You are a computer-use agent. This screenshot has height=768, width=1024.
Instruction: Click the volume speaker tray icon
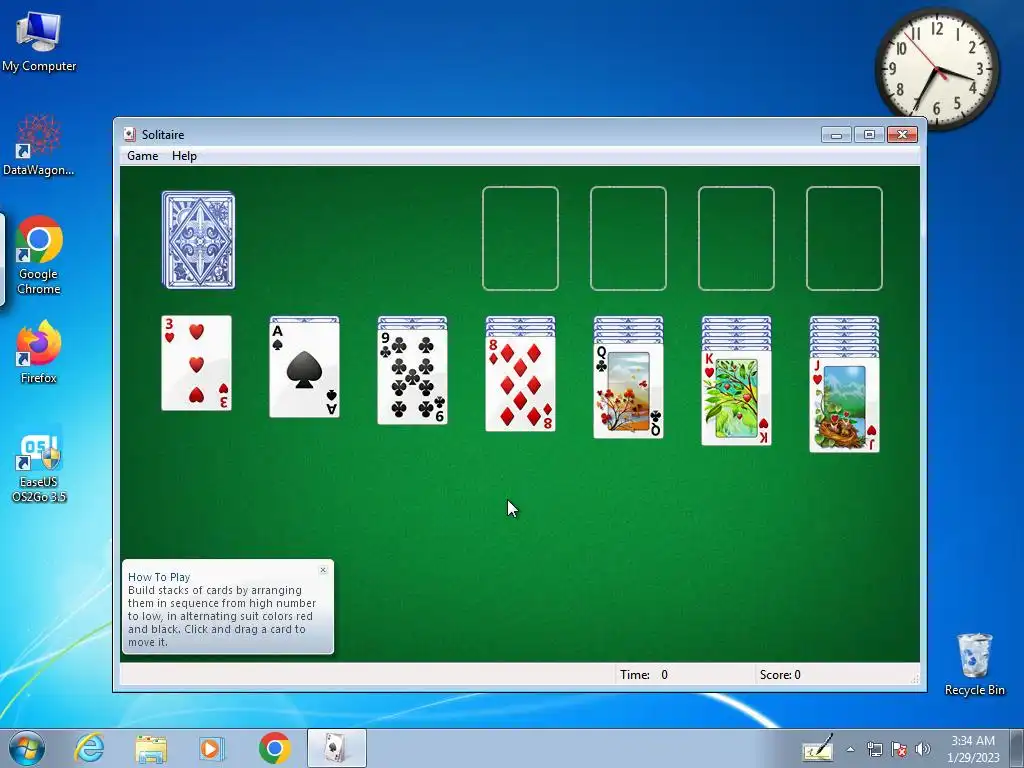click(923, 749)
